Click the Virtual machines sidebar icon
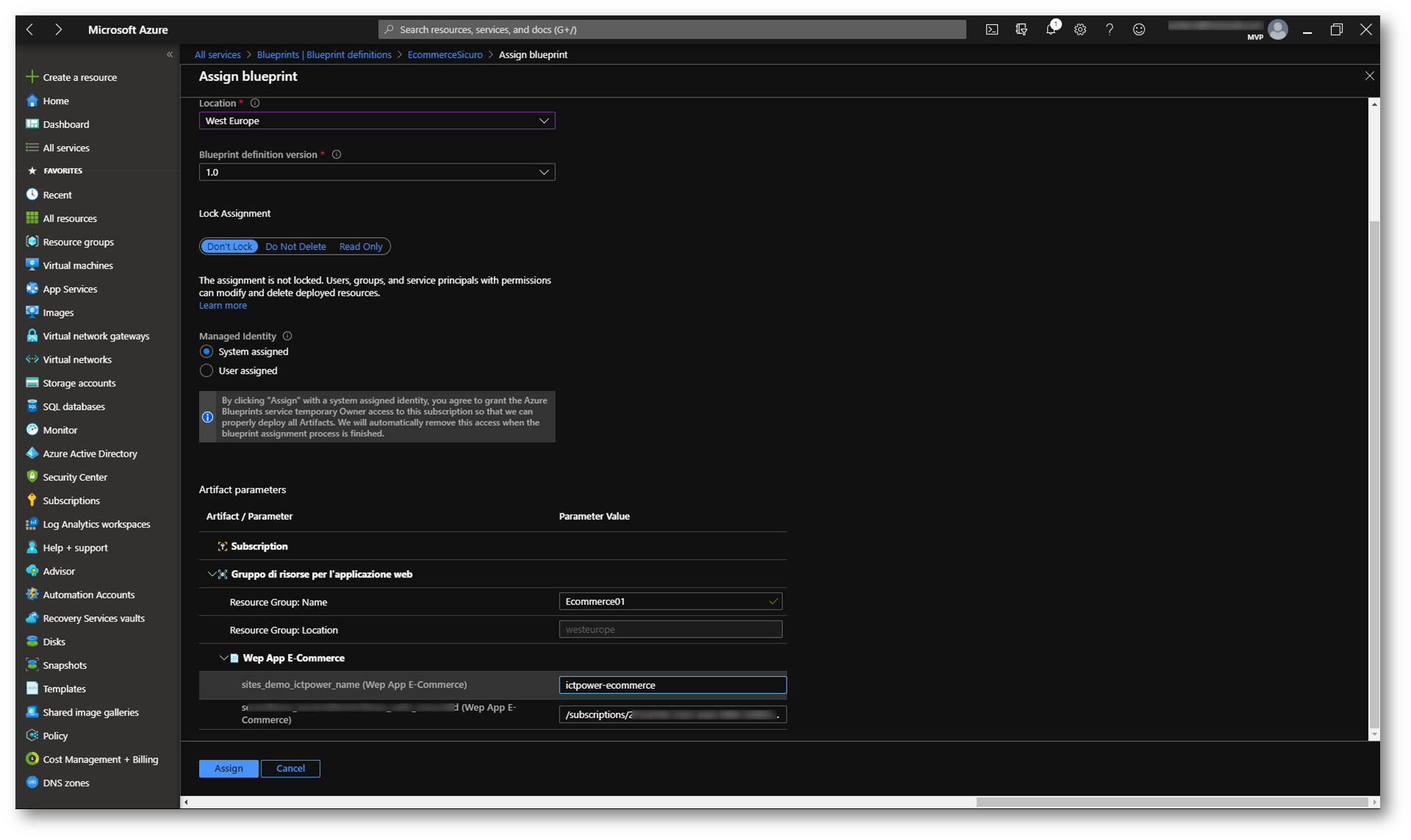 pyautogui.click(x=32, y=265)
